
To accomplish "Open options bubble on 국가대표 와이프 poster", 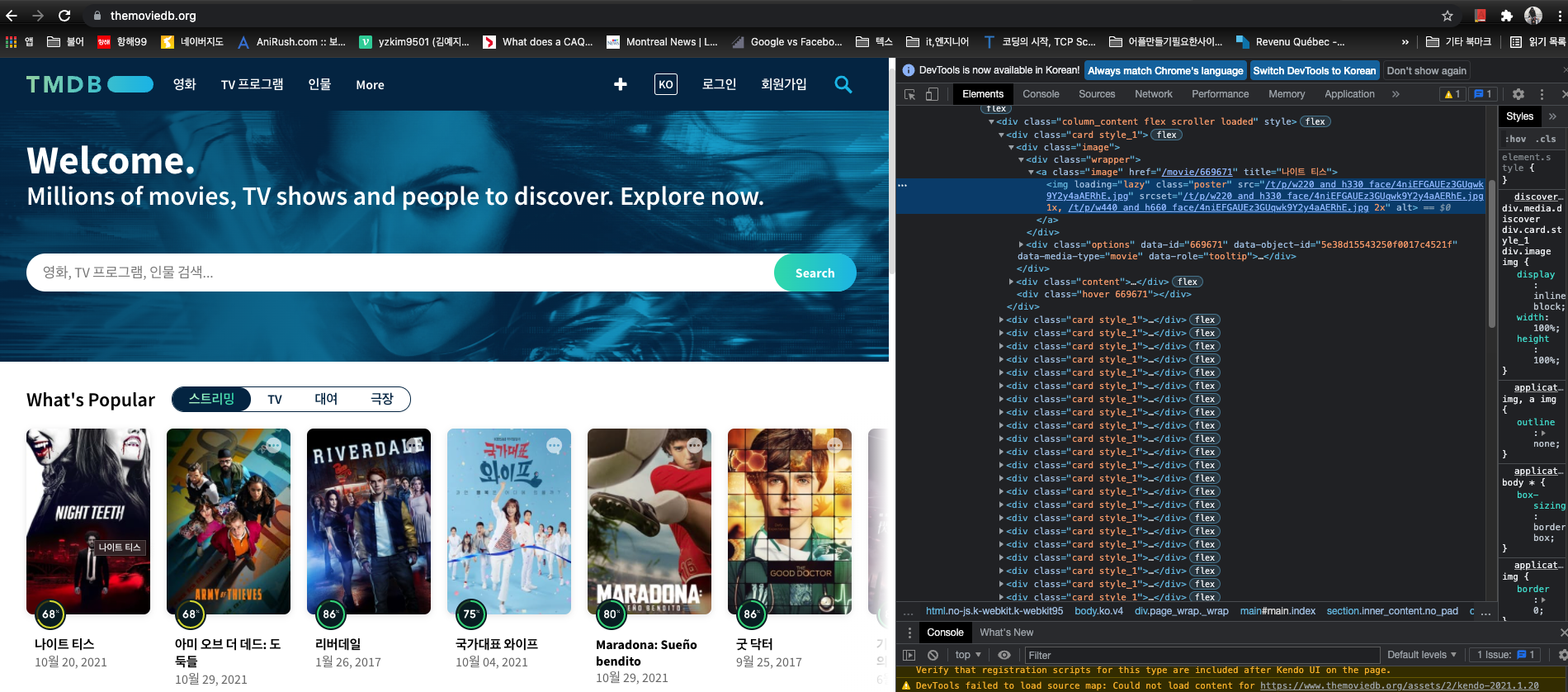I will point(554,446).
